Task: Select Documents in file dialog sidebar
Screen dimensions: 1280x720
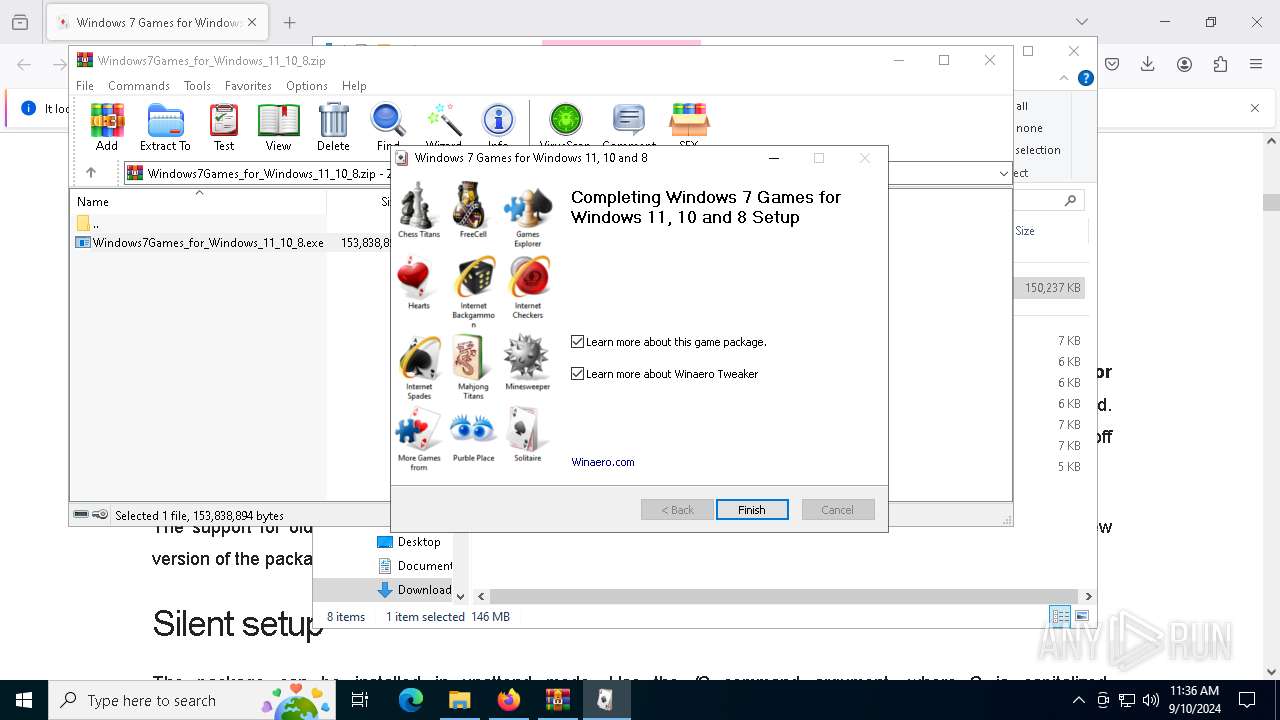Action: [x=414, y=566]
